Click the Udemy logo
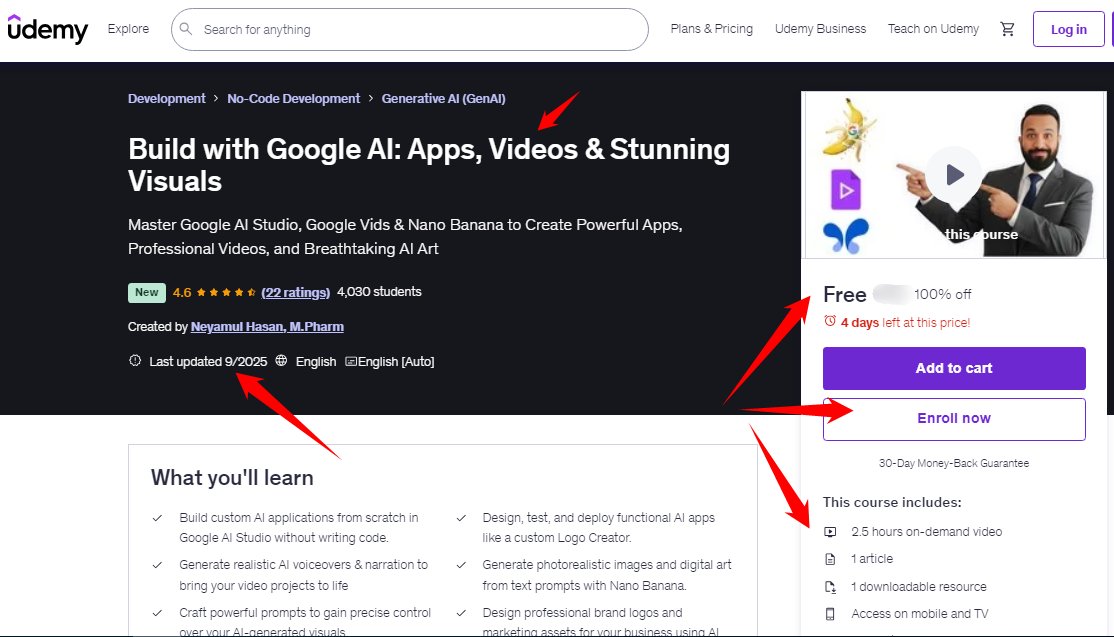Image resolution: width=1114 pixels, height=637 pixels. point(48,29)
